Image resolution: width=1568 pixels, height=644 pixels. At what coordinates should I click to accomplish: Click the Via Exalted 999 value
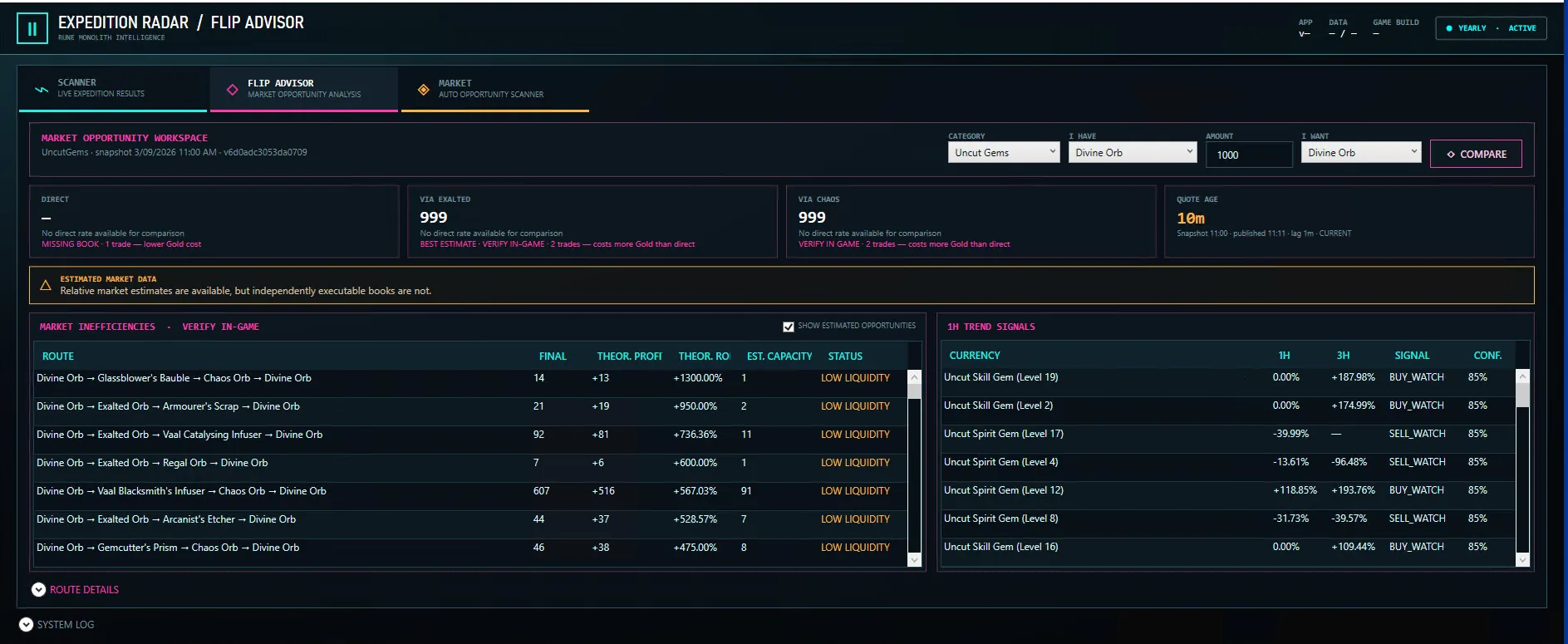(x=434, y=218)
